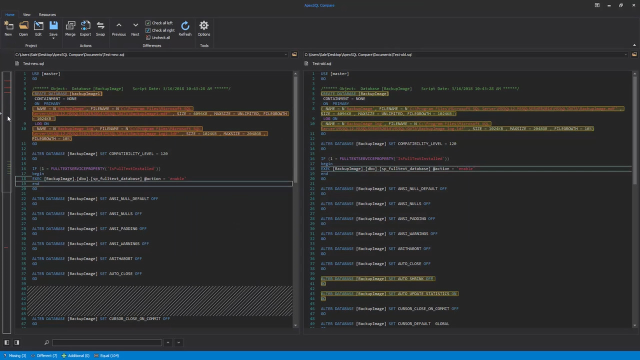This screenshot has width=640, height=360.
Task: Click CREATE DATABASE line in right pane
Action: 355,93
